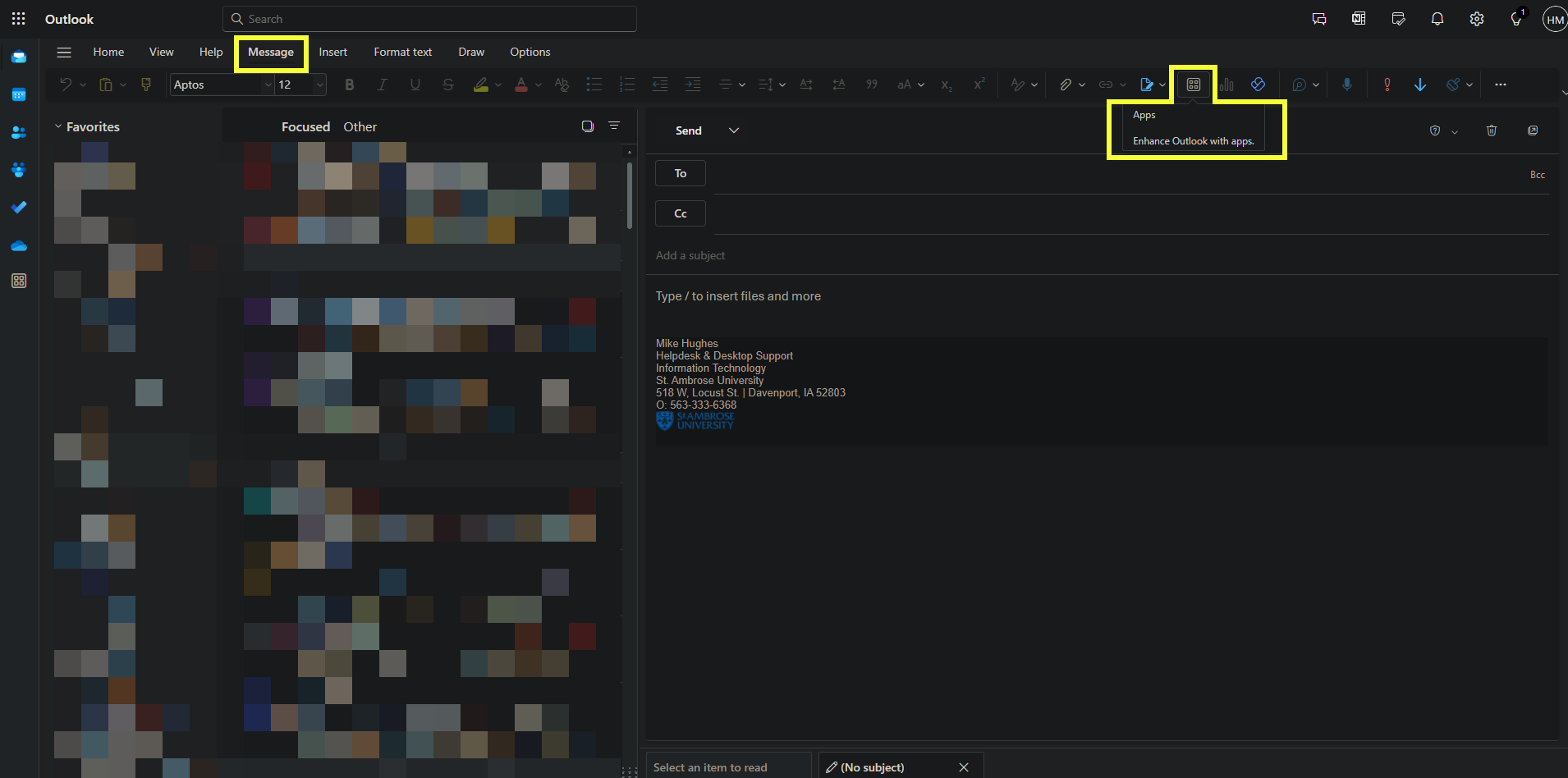Toggle the navigation pane hamburger menu

pyautogui.click(x=64, y=52)
